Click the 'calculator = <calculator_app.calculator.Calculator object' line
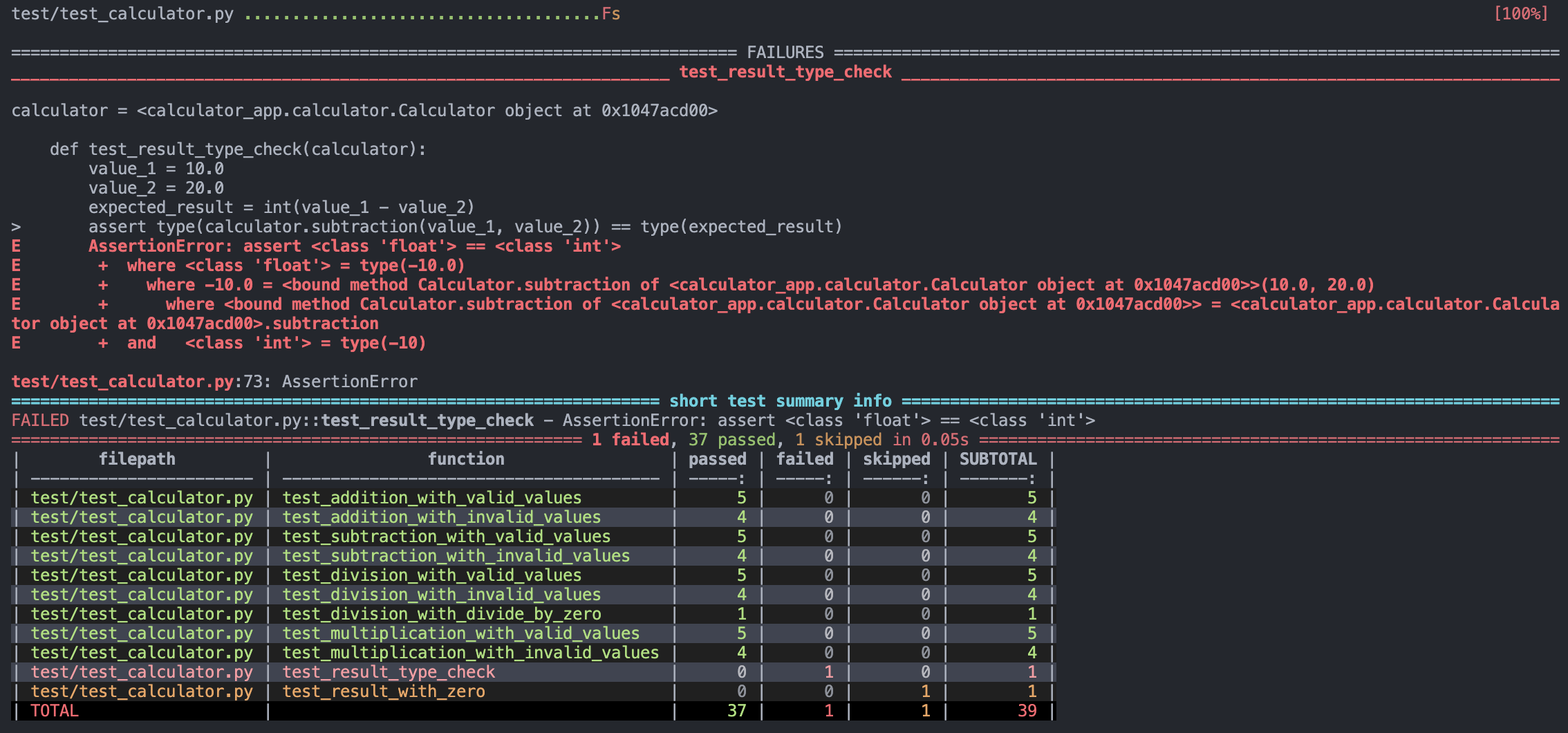Screen dimensions: 1568x733 [364, 111]
